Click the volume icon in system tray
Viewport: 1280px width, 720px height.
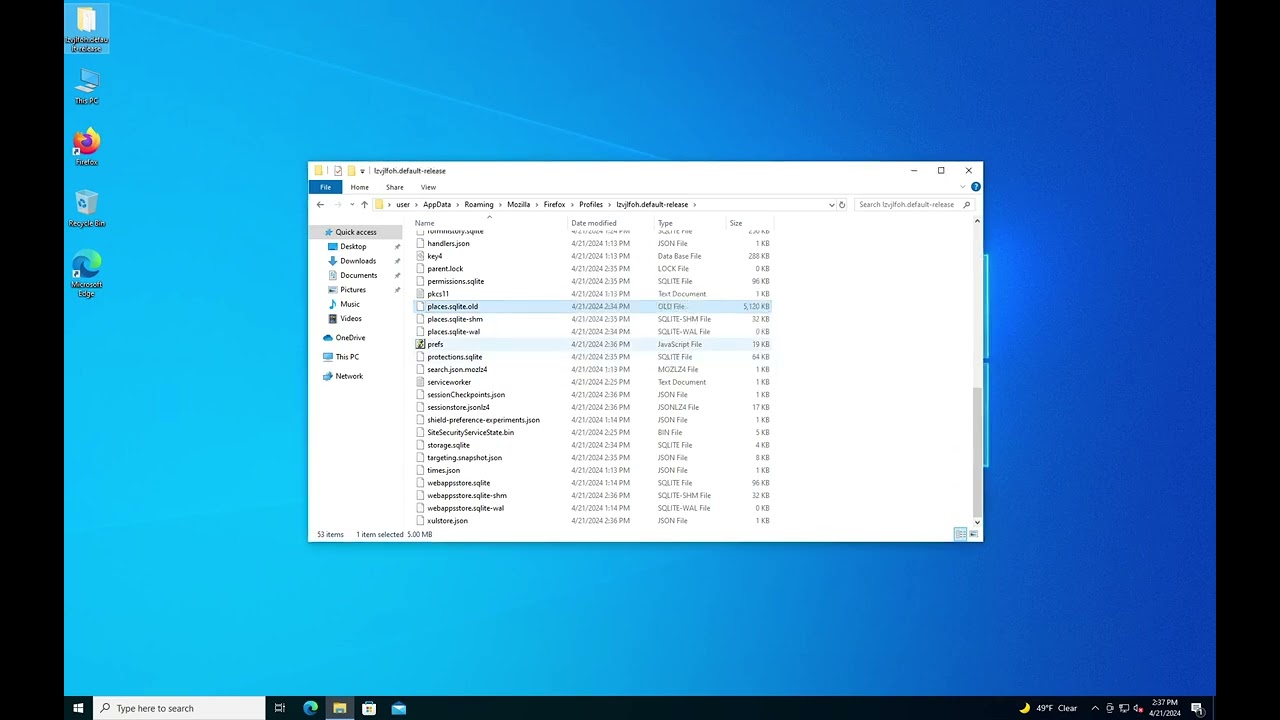pos(1138,708)
